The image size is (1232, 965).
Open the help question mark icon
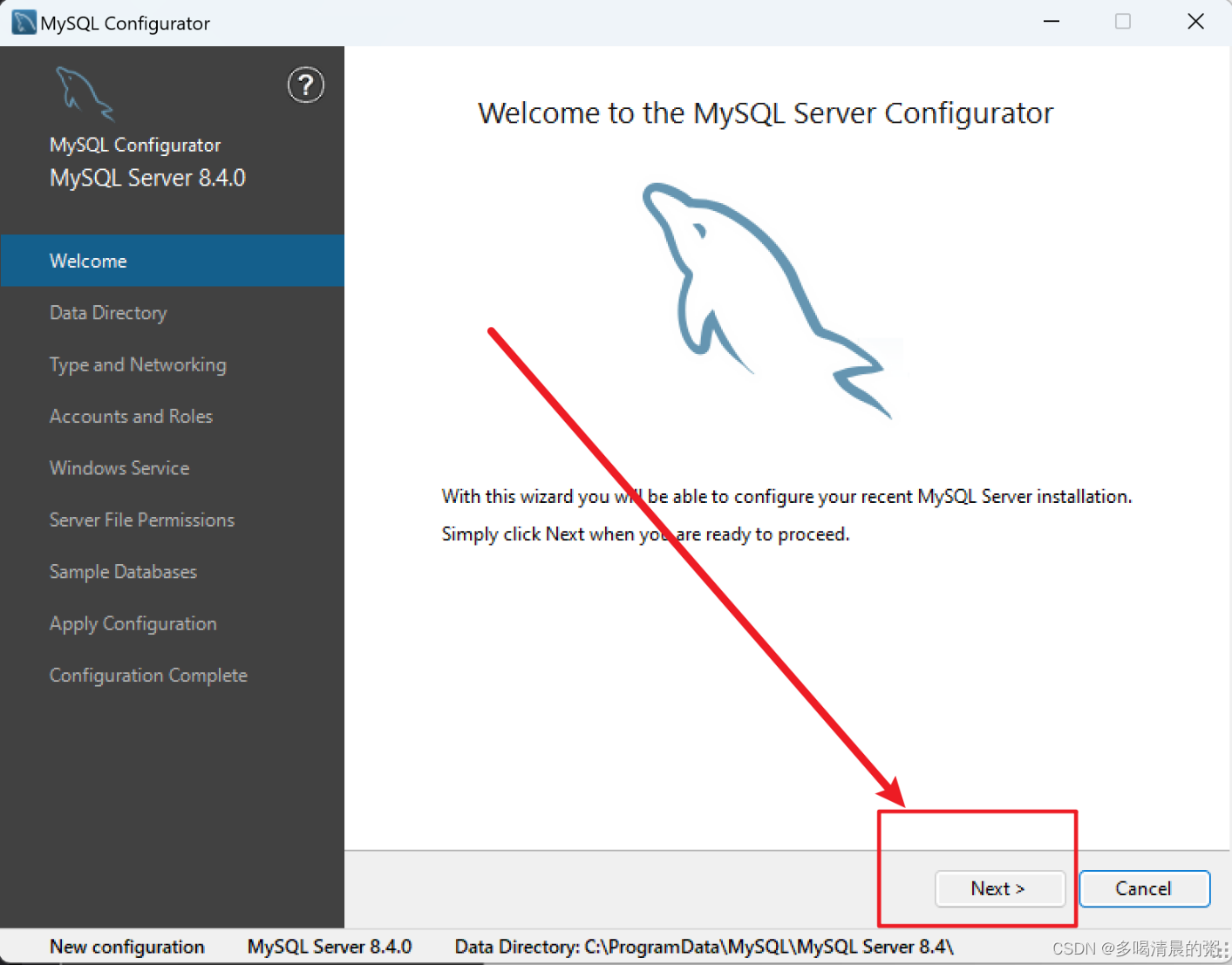click(306, 85)
